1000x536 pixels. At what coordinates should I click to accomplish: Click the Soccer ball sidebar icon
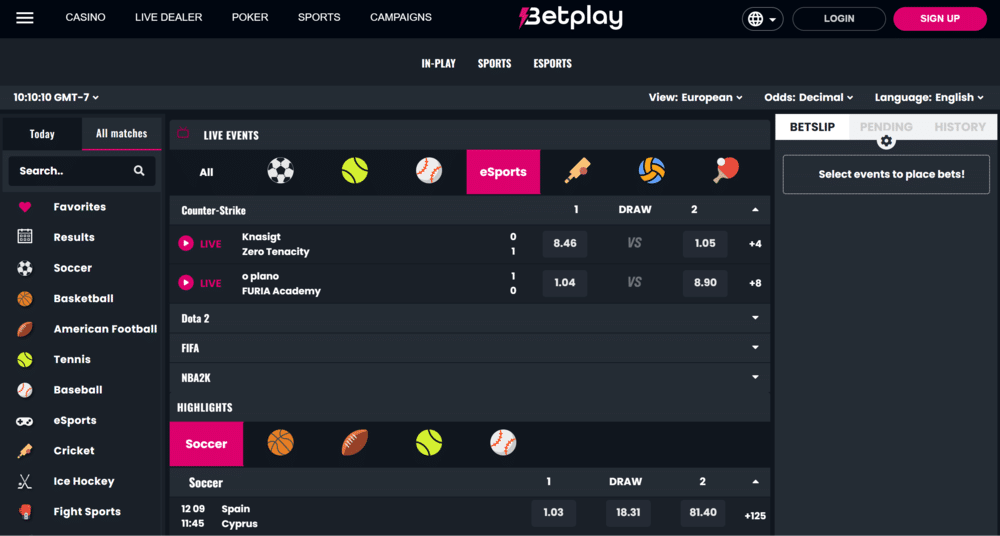point(25,268)
